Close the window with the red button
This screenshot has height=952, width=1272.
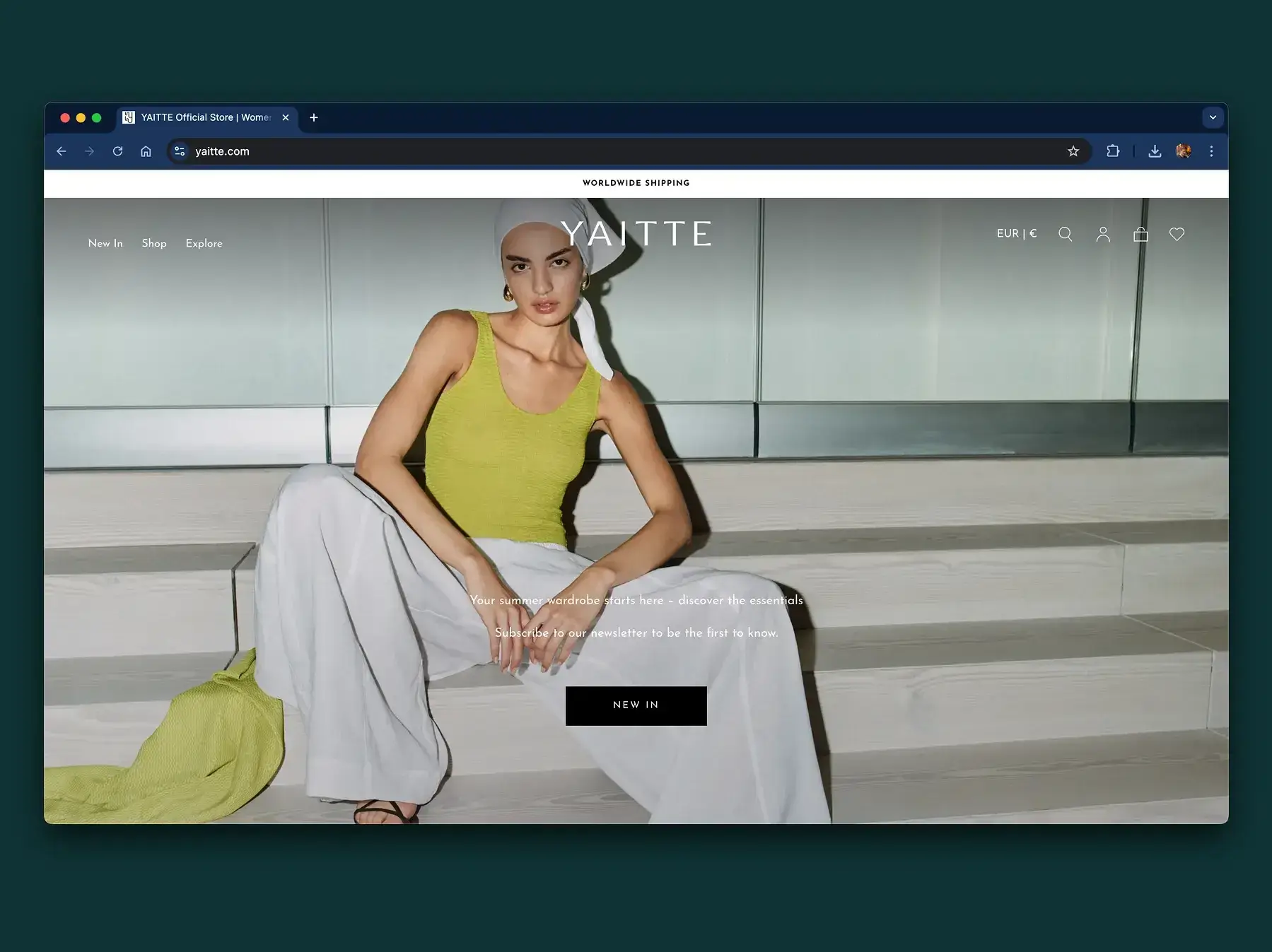pyautogui.click(x=65, y=118)
